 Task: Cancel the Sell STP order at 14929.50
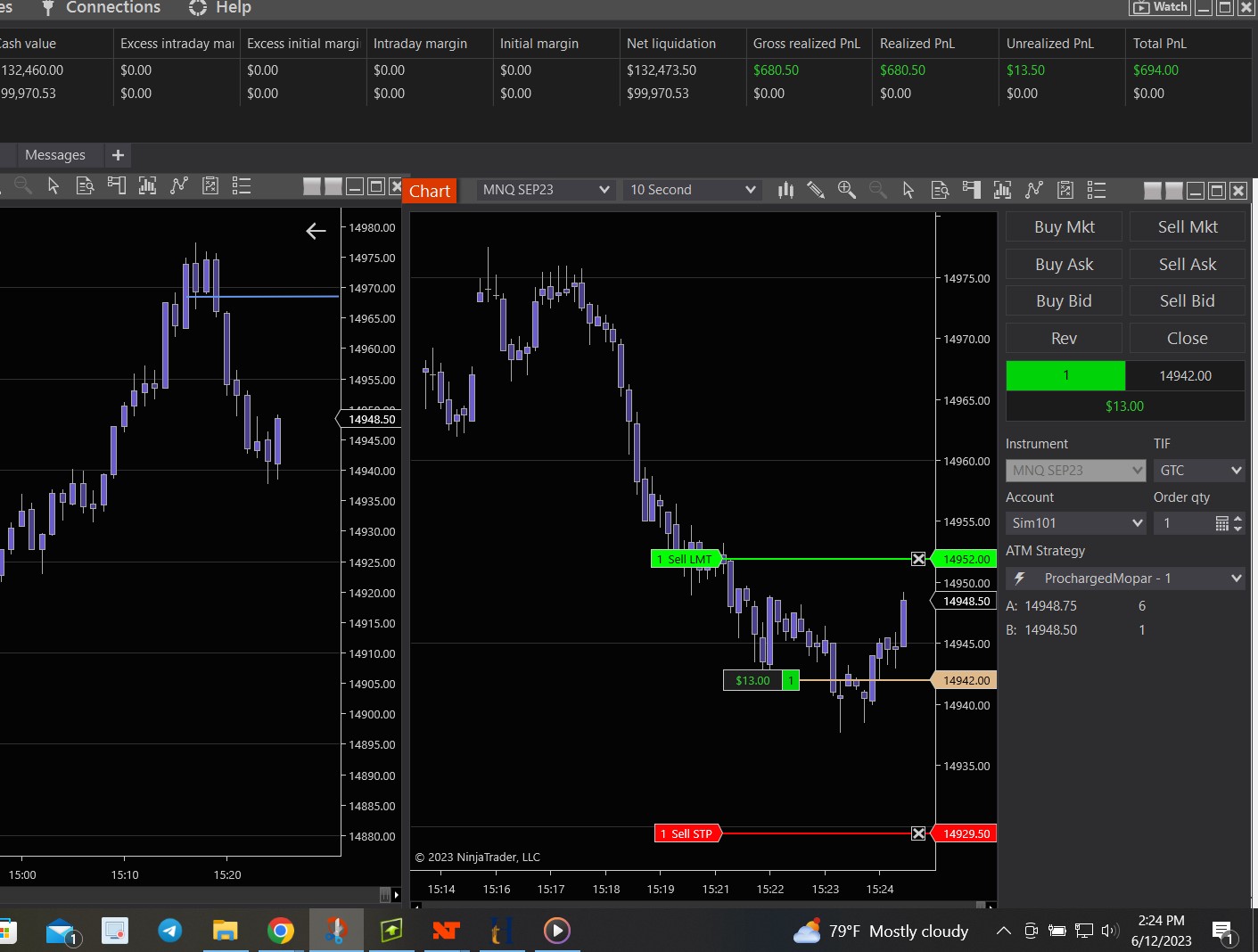coord(918,833)
